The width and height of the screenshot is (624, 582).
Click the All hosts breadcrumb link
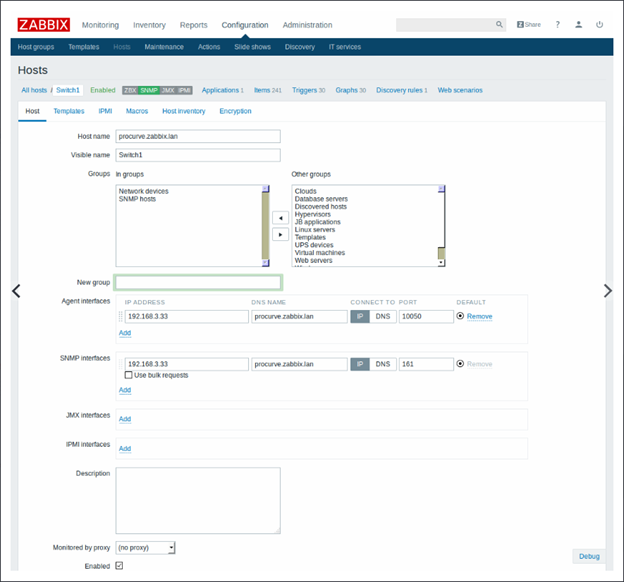(34, 90)
